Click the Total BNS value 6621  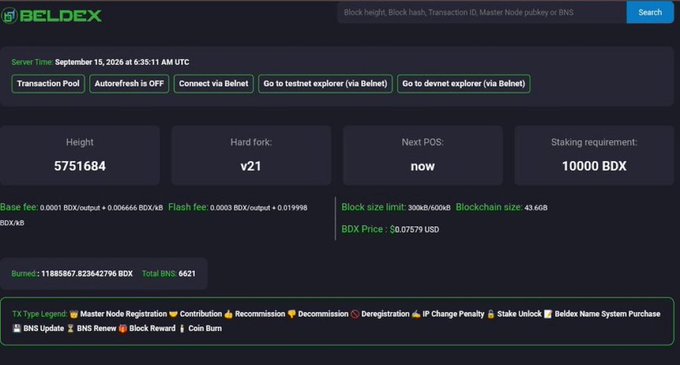187,274
